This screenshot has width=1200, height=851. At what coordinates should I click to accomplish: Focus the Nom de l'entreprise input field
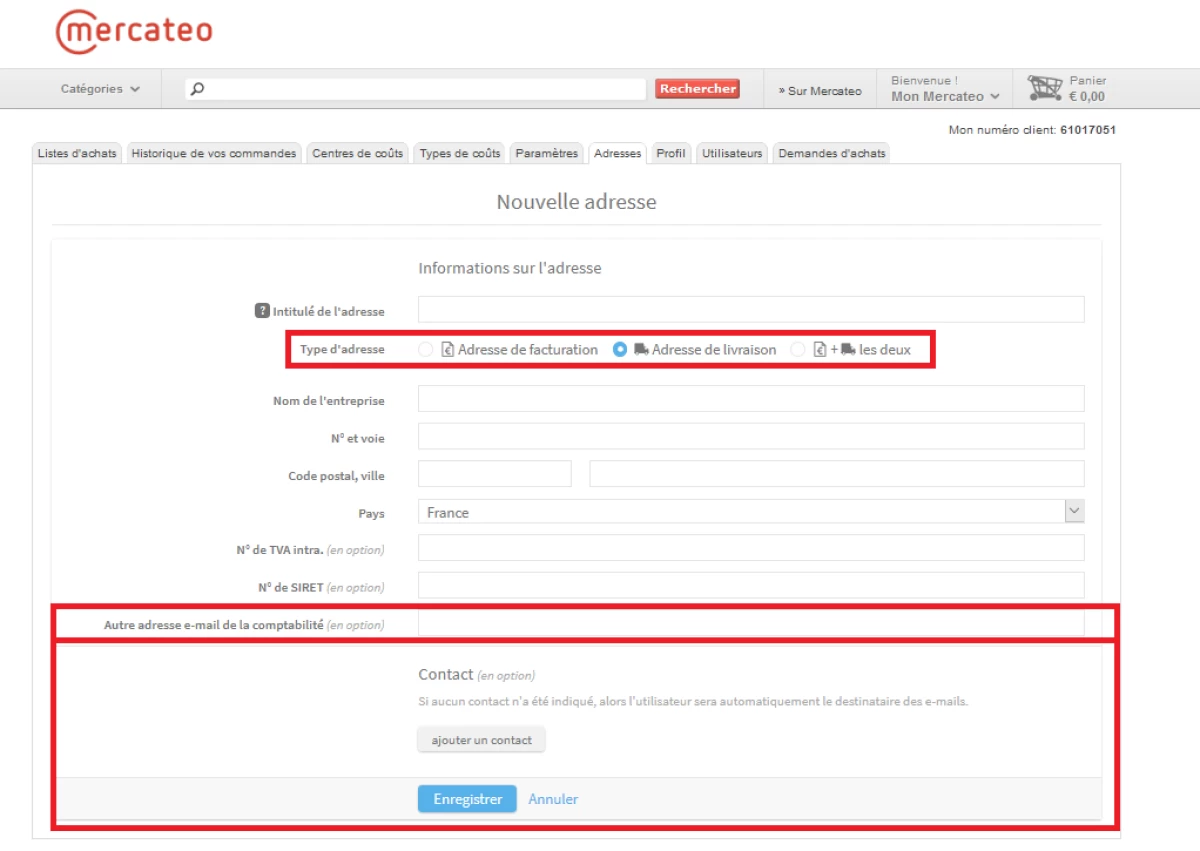750,399
